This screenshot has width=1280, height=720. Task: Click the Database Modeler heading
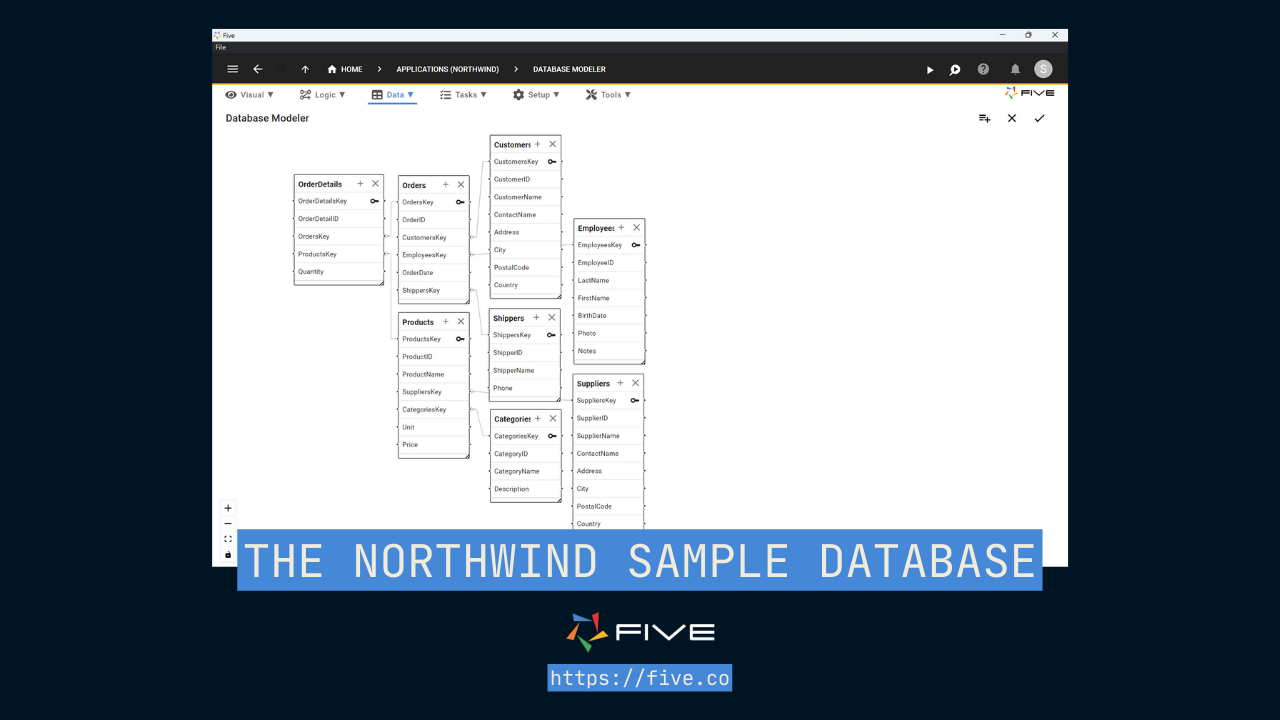coord(267,118)
